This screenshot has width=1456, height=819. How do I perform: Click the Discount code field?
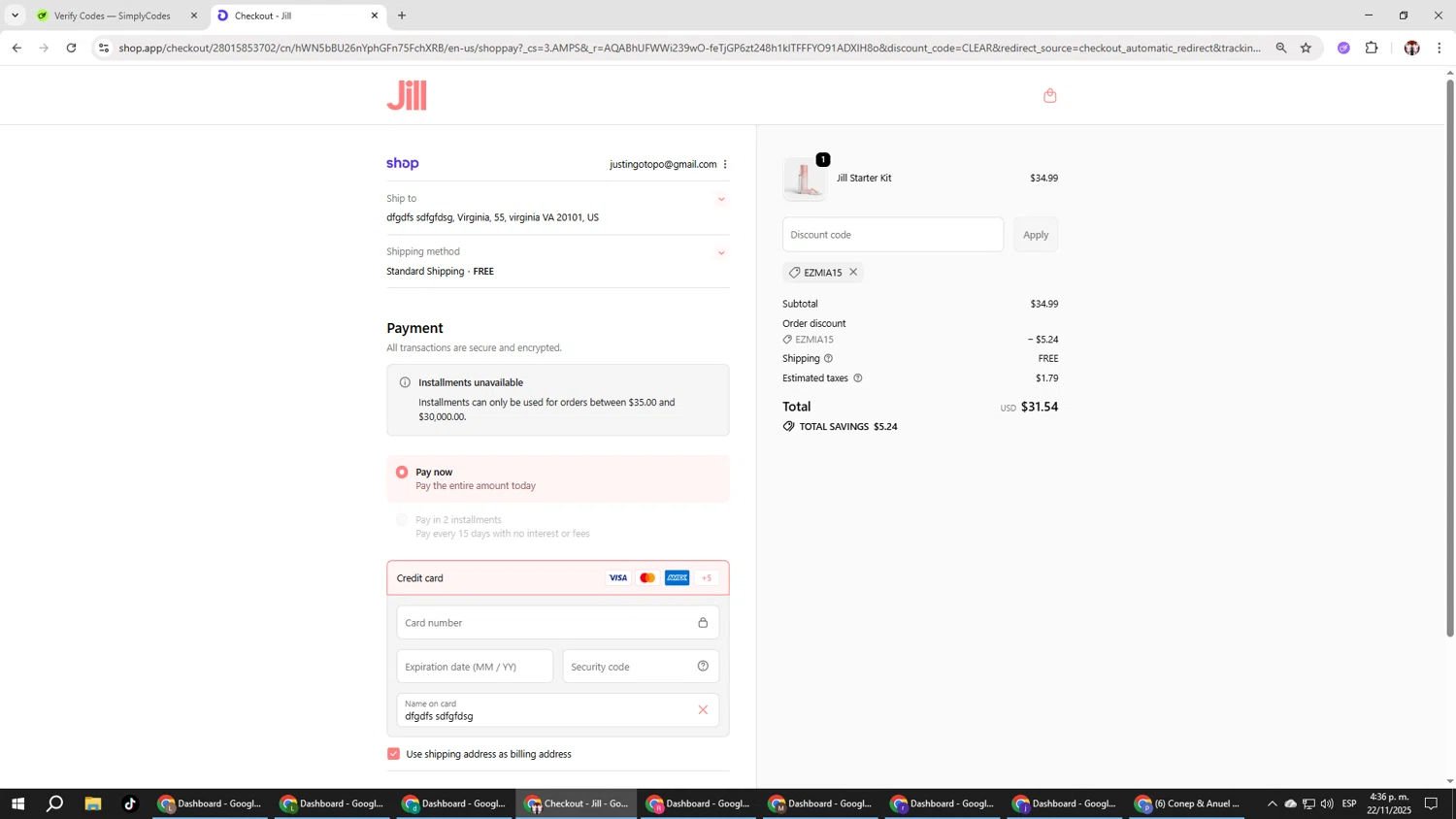[893, 235]
